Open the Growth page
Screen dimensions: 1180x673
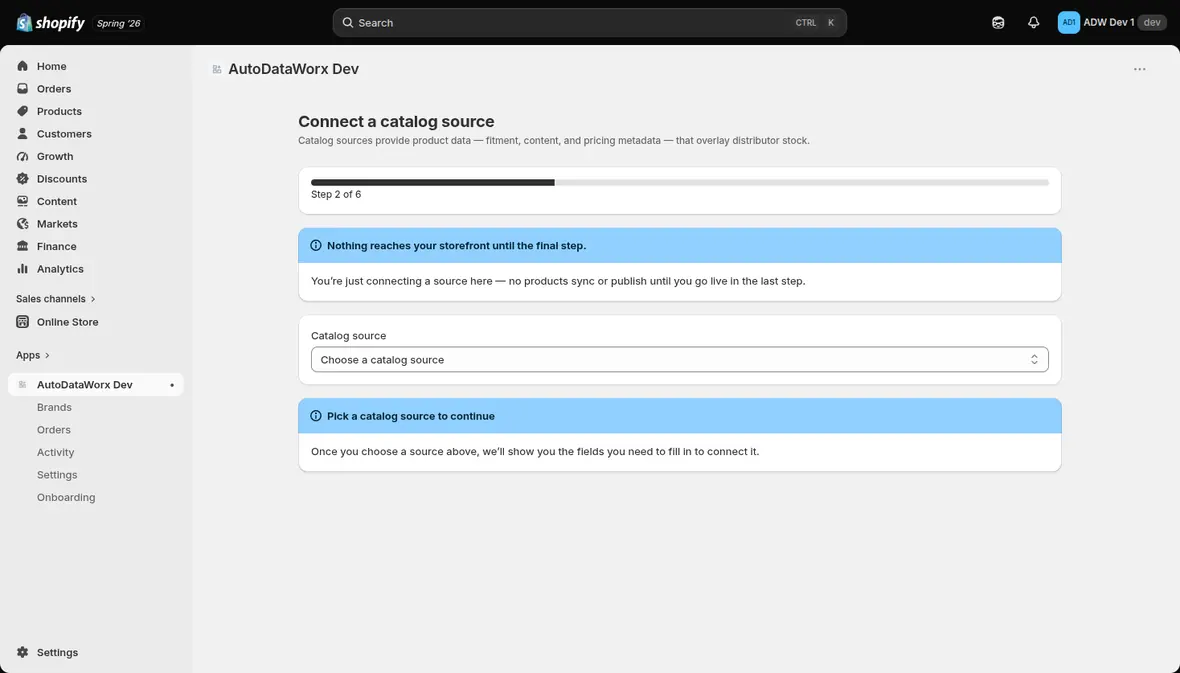[x=96, y=157]
